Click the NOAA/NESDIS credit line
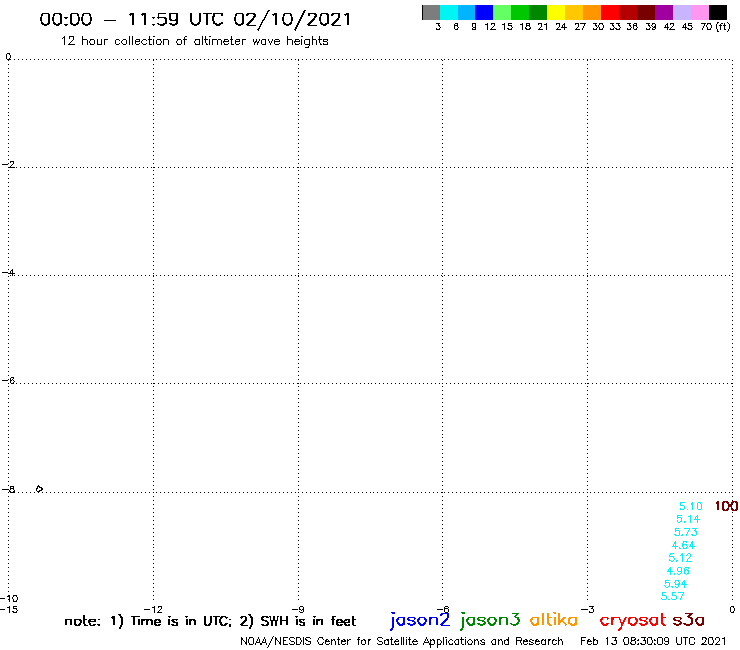Image resolution: width=740 pixels, height=650 pixels. 402,641
